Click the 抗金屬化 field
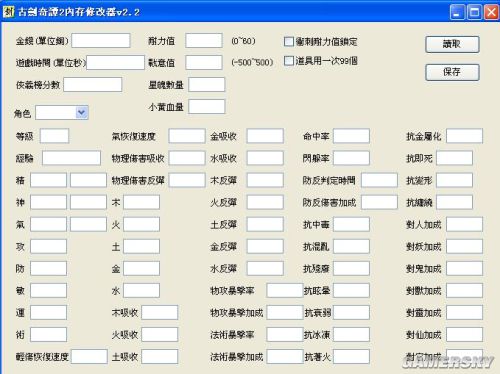This screenshot has width=500, height=374. click(x=464, y=136)
